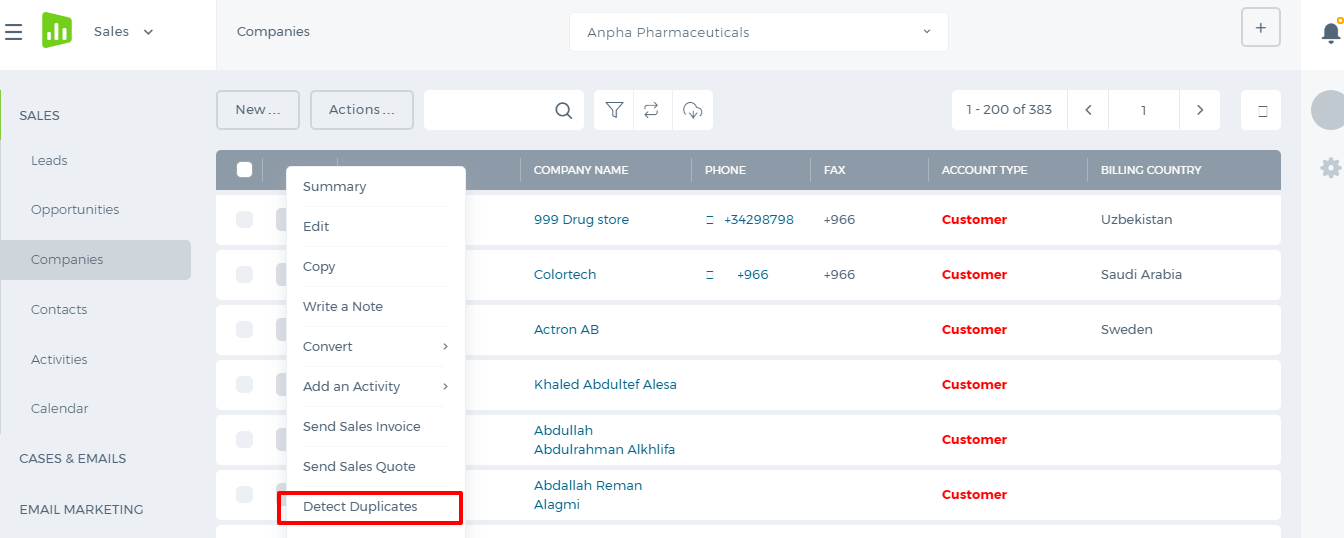Click the search magnifier icon

coord(564,110)
